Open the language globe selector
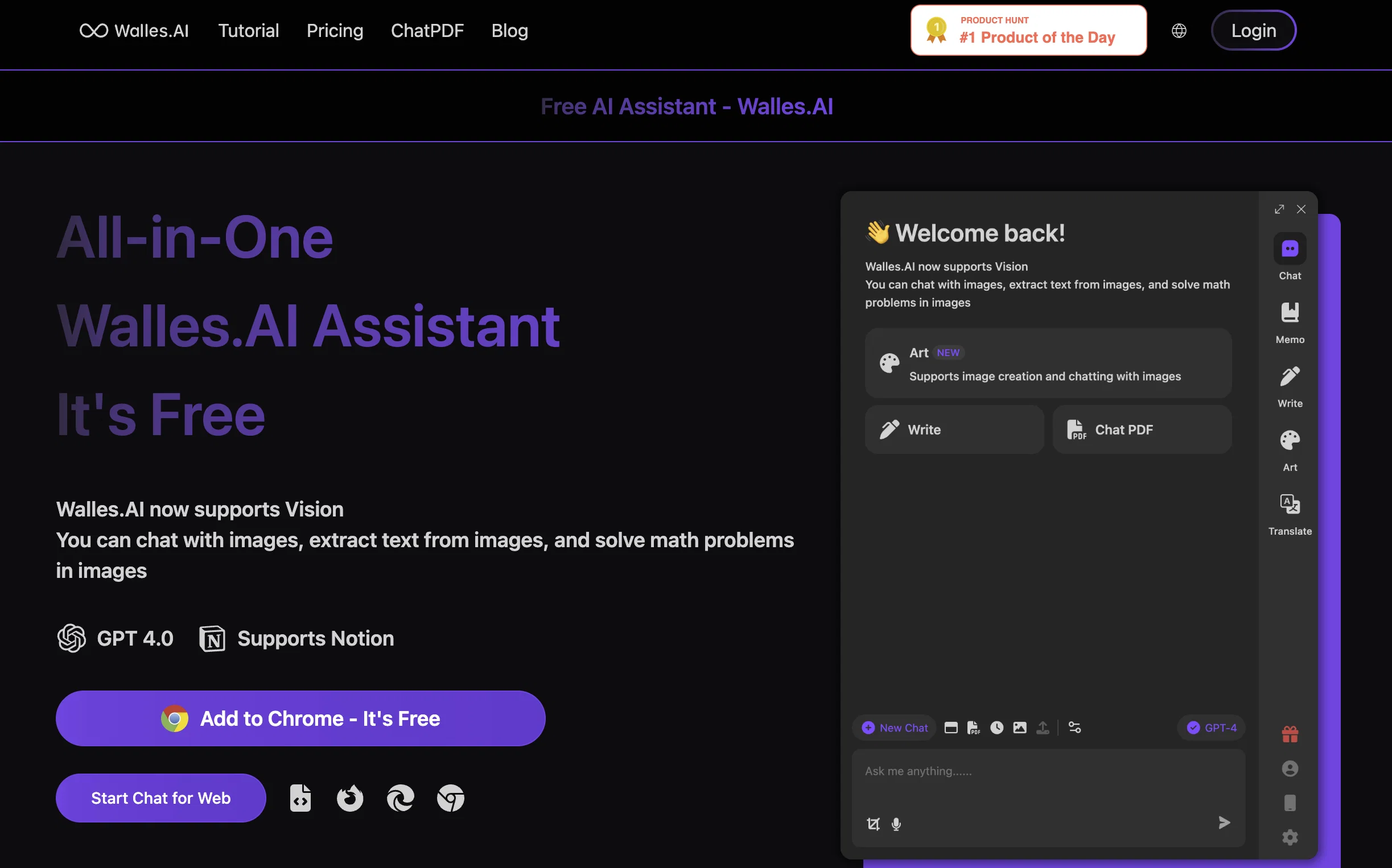The height and width of the screenshot is (868, 1392). point(1179,30)
